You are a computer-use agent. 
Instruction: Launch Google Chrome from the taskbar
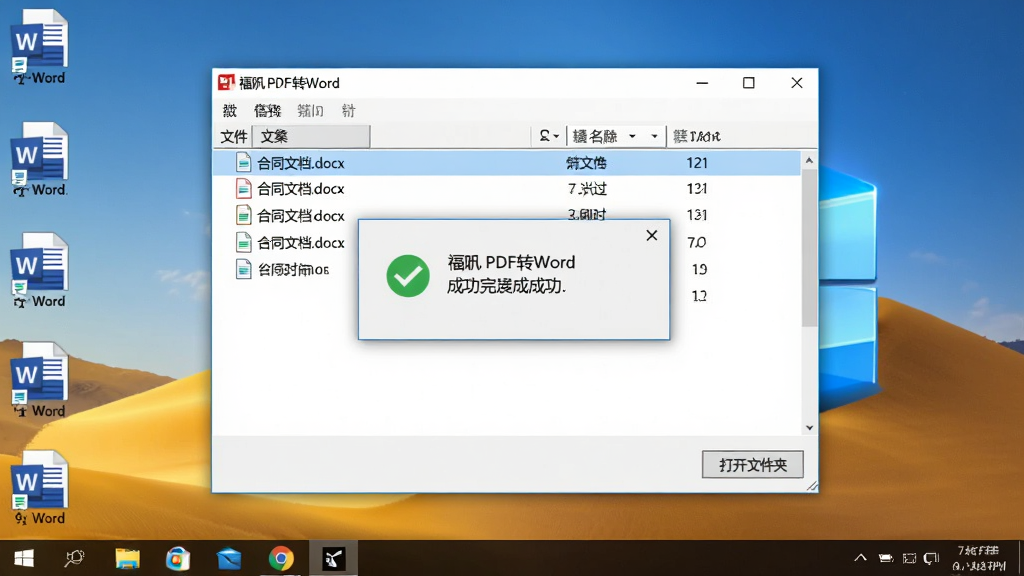coord(281,558)
